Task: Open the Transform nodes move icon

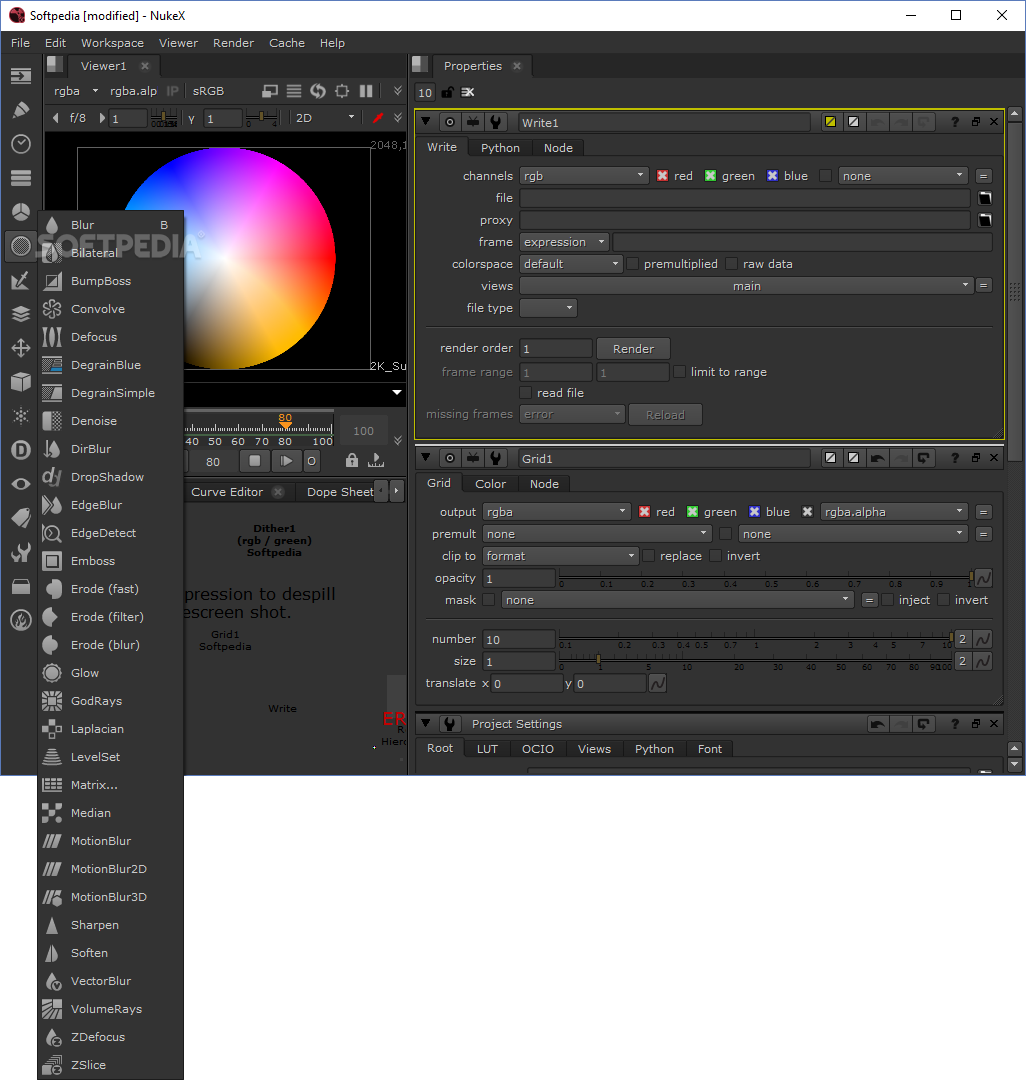Action: [21, 348]
